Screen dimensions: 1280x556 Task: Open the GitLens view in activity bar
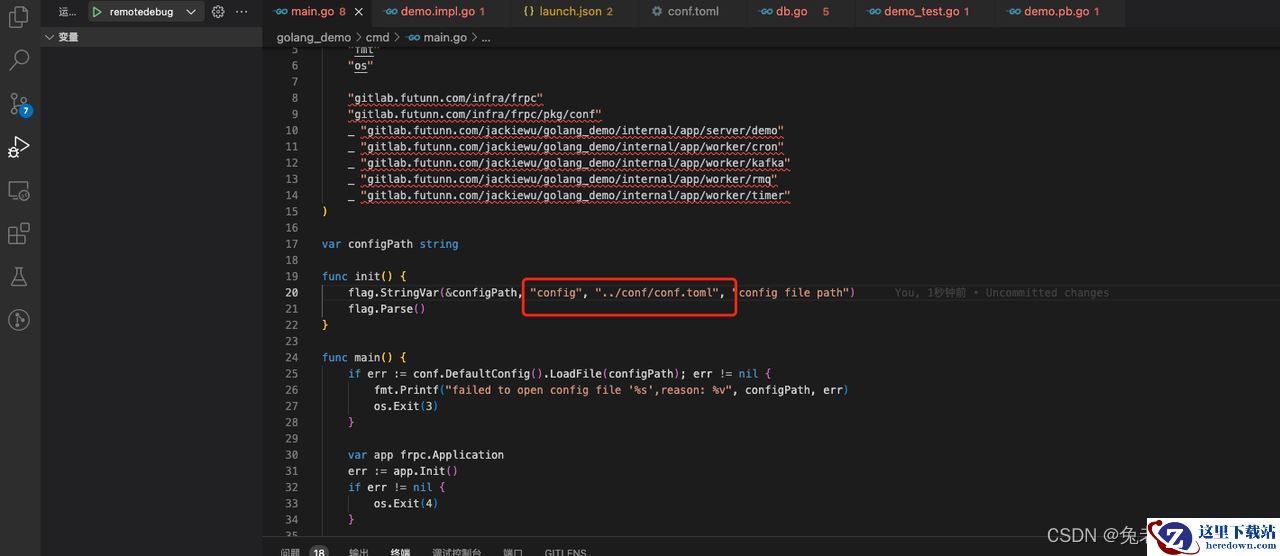pos(19,320)
